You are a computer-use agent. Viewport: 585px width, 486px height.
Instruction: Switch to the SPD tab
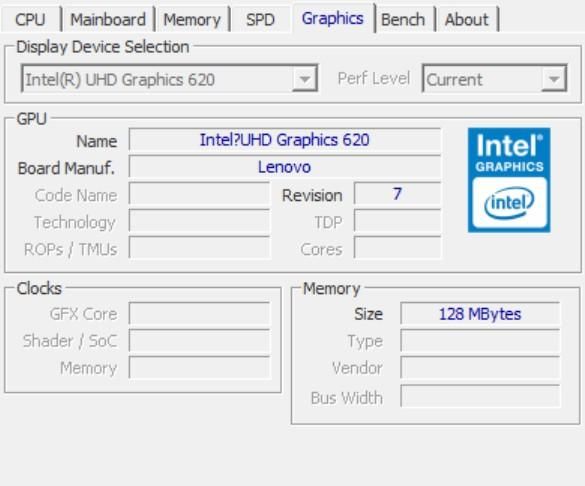260,19
